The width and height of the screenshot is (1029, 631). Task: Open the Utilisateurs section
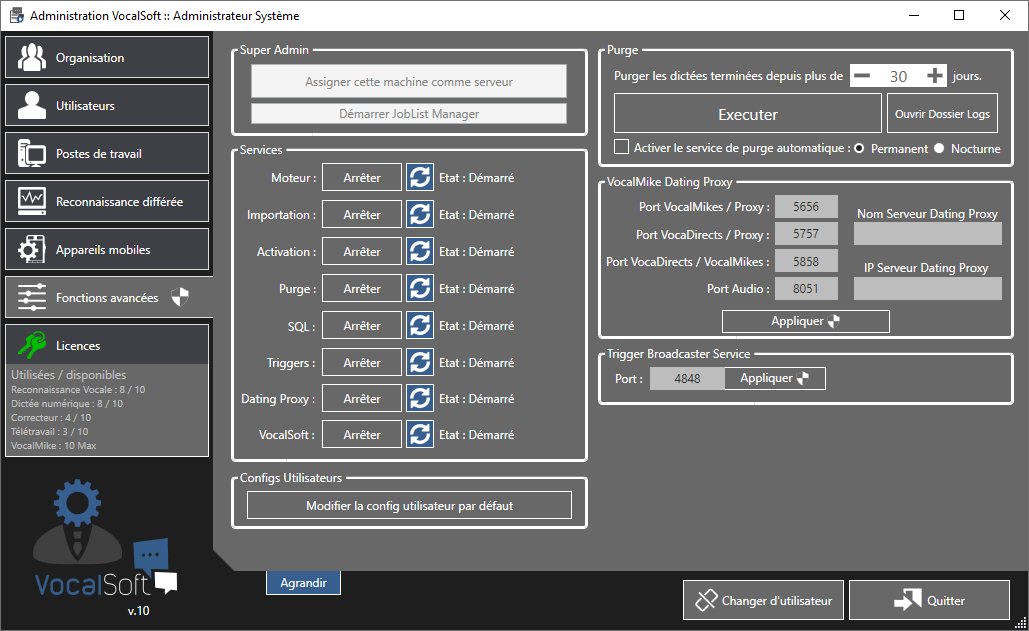click(x=107, y=105)
